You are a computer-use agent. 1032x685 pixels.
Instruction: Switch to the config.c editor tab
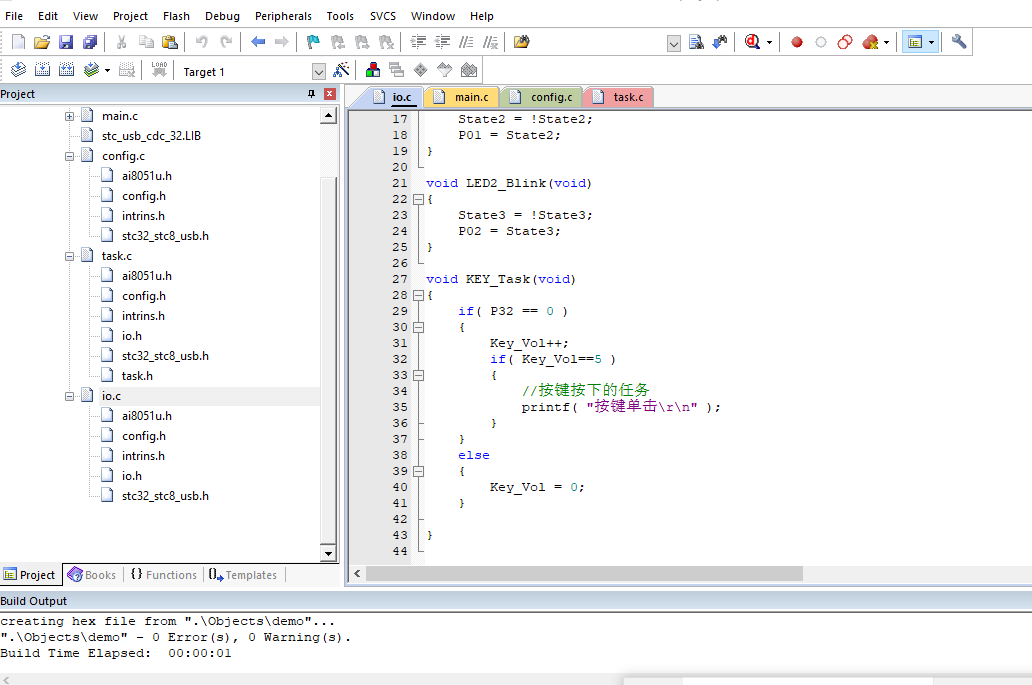point(551,97)
